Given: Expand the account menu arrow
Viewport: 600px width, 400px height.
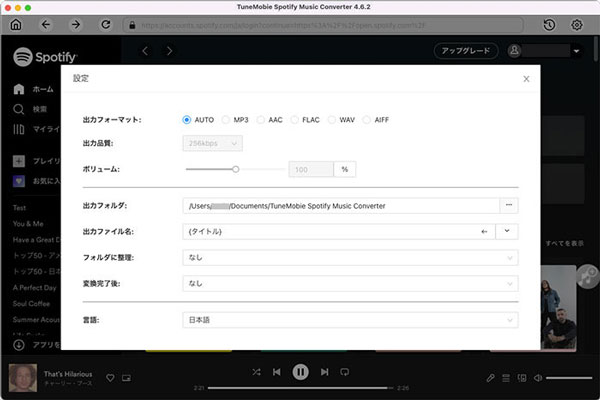Looking at the screenshot, I should click(x=576, y=51).
